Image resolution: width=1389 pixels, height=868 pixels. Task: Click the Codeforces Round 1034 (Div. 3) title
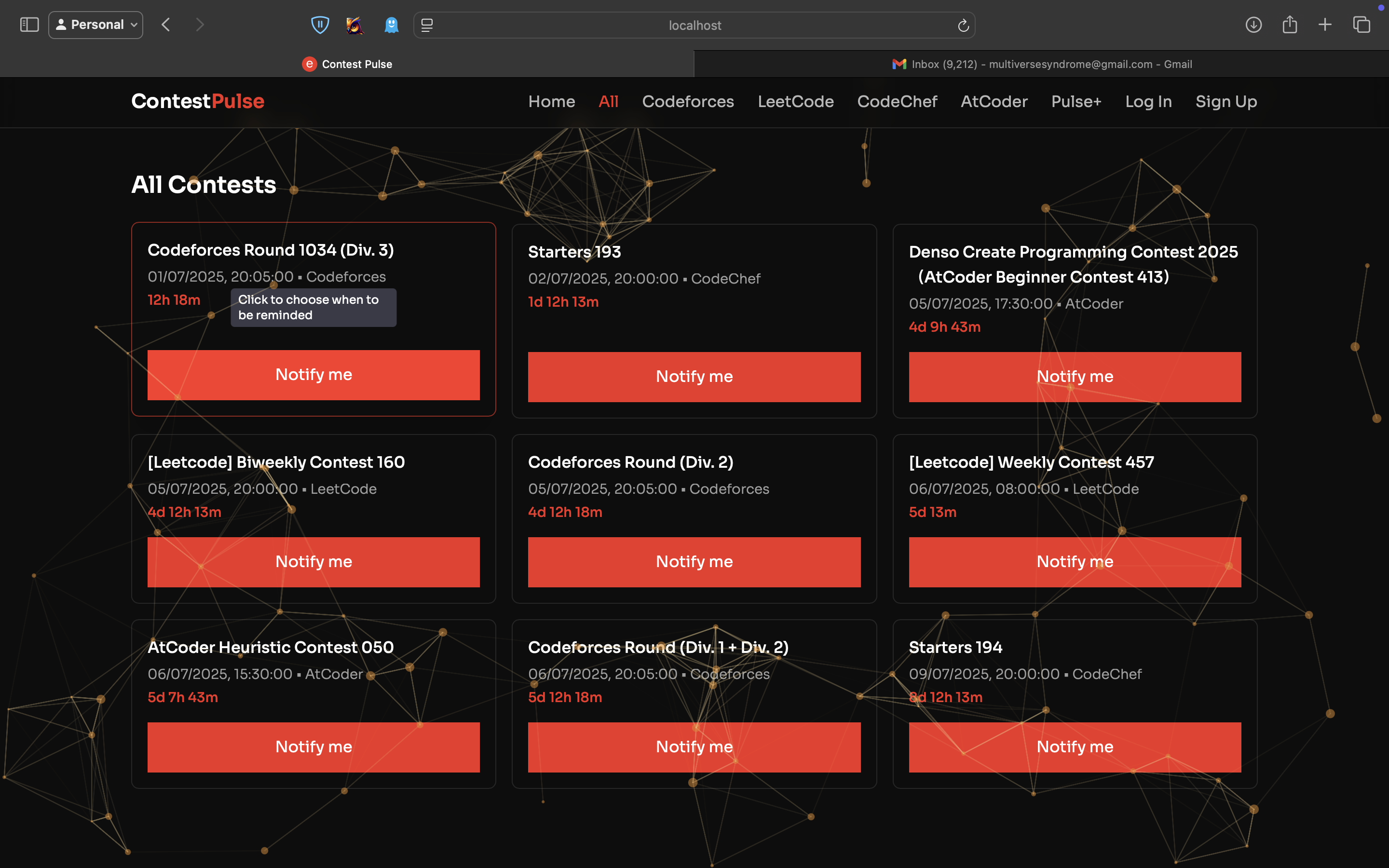click(x=271, y=250)
